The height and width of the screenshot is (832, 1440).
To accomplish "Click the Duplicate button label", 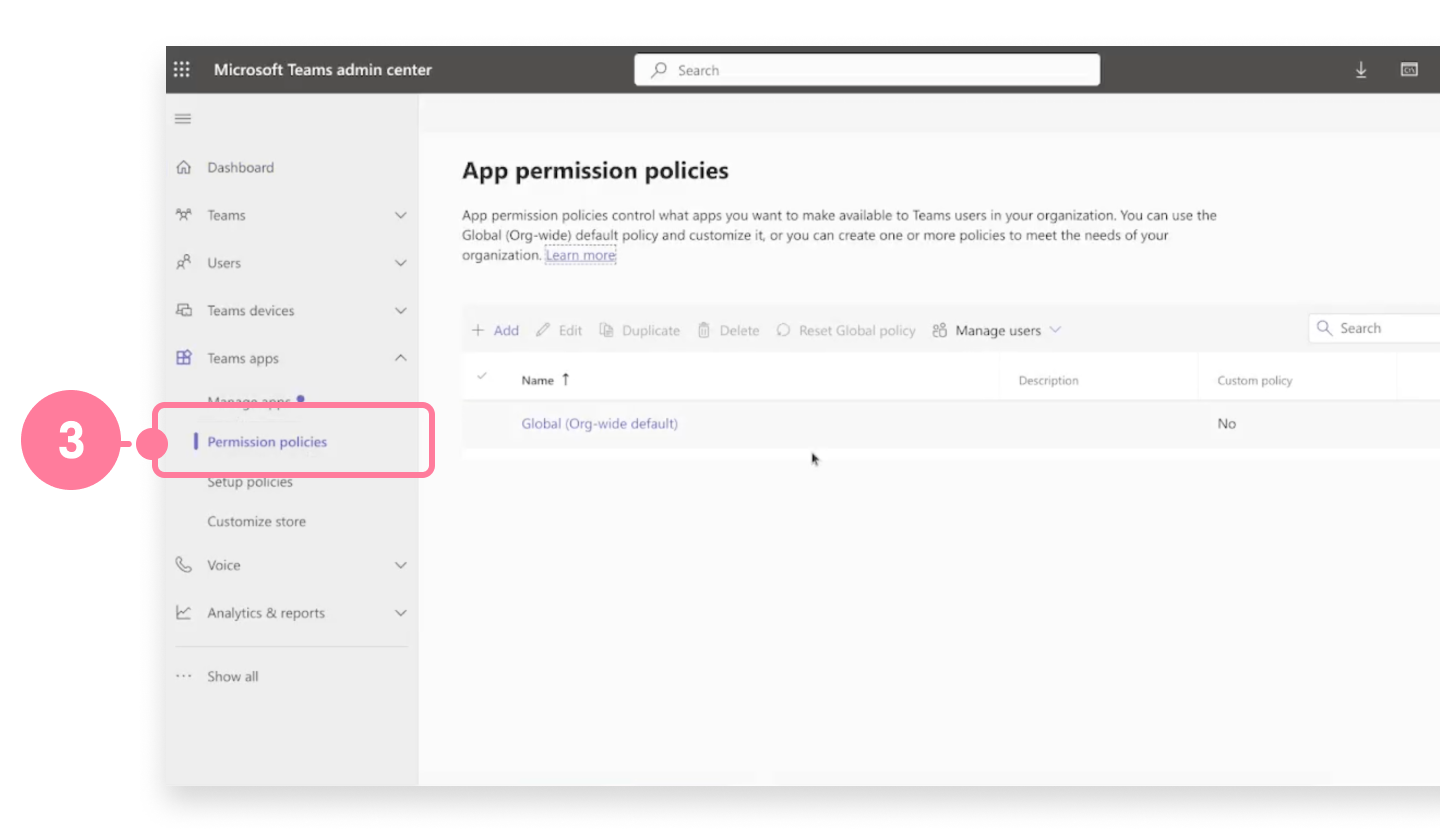I will click(x=651, y=330).
